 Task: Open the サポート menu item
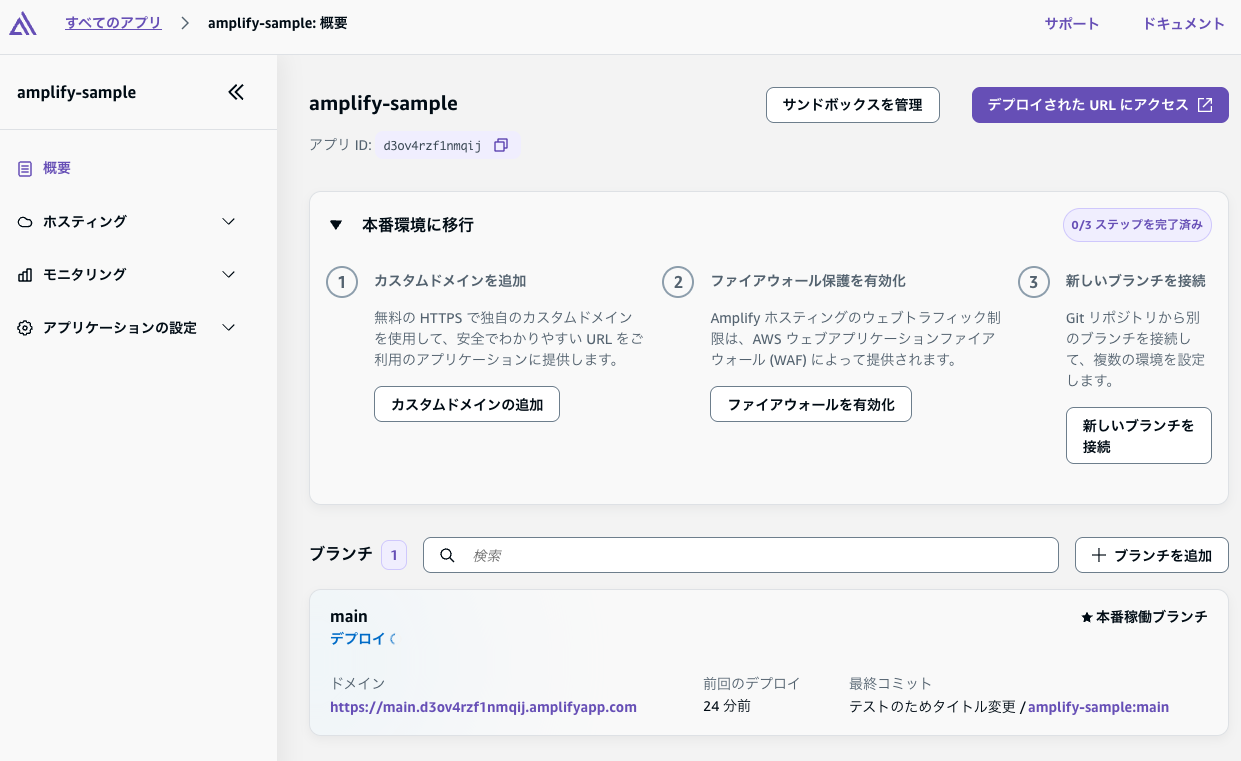click(x=1071, y=24)
